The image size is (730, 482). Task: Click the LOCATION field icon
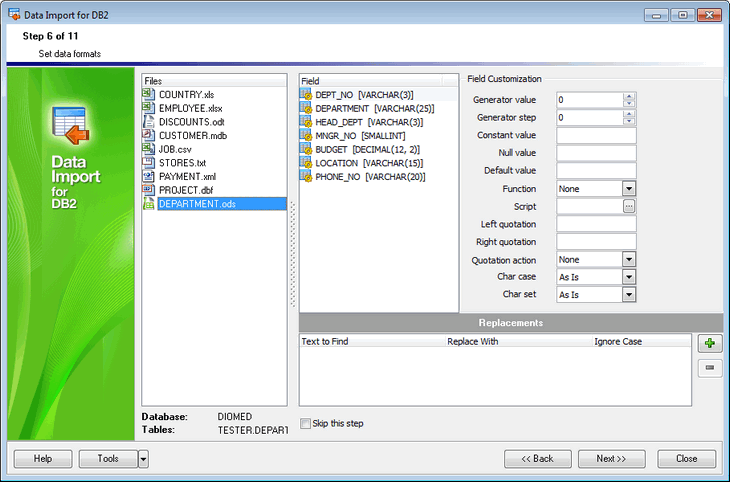click(306, 163)
